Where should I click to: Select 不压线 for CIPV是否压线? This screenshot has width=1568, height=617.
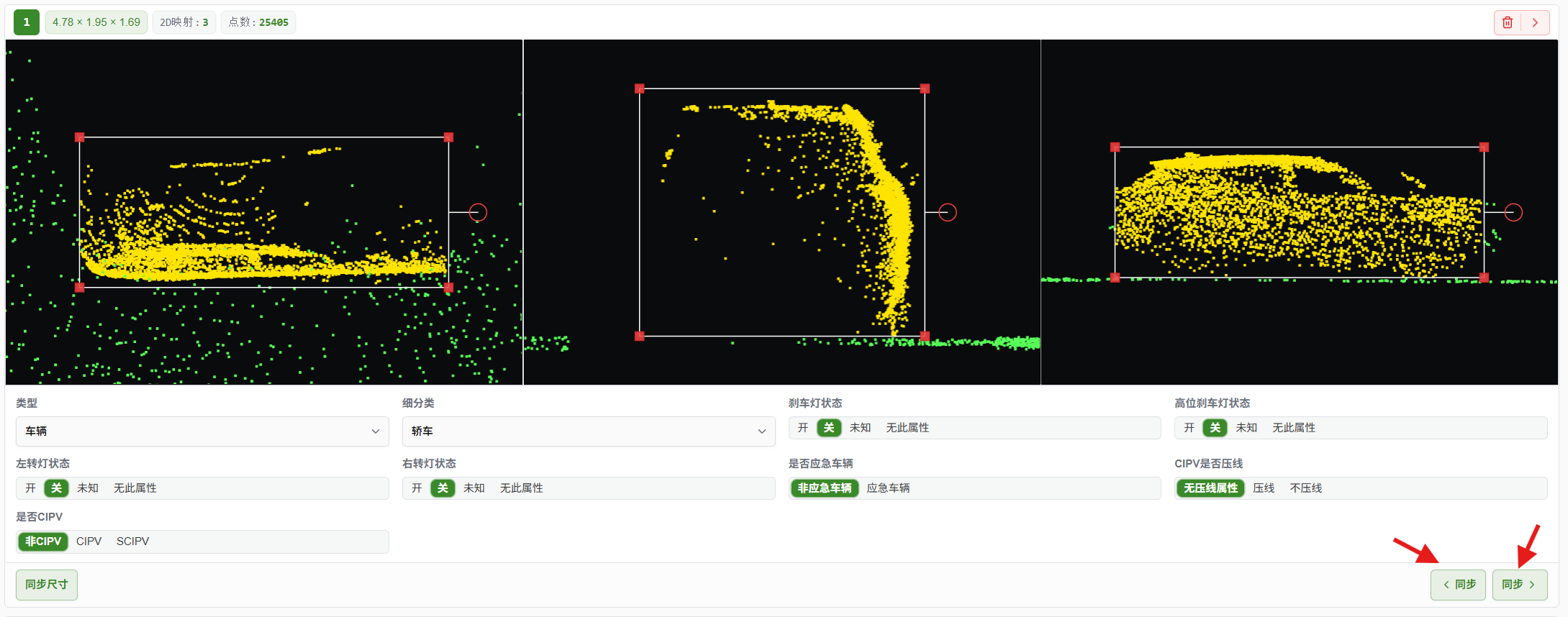coord(1306,488)
